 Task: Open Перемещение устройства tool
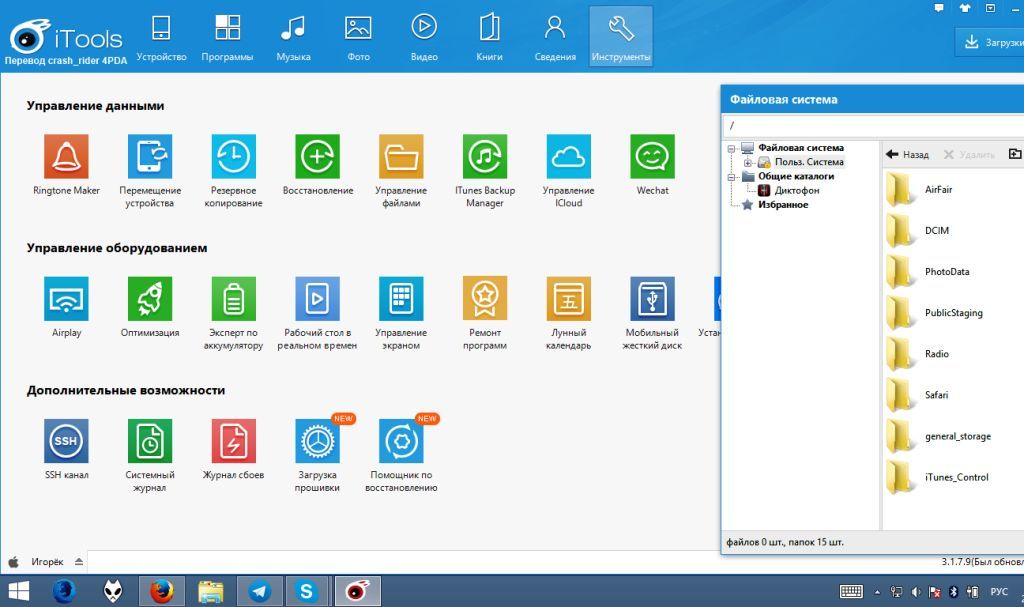[150, 157]
